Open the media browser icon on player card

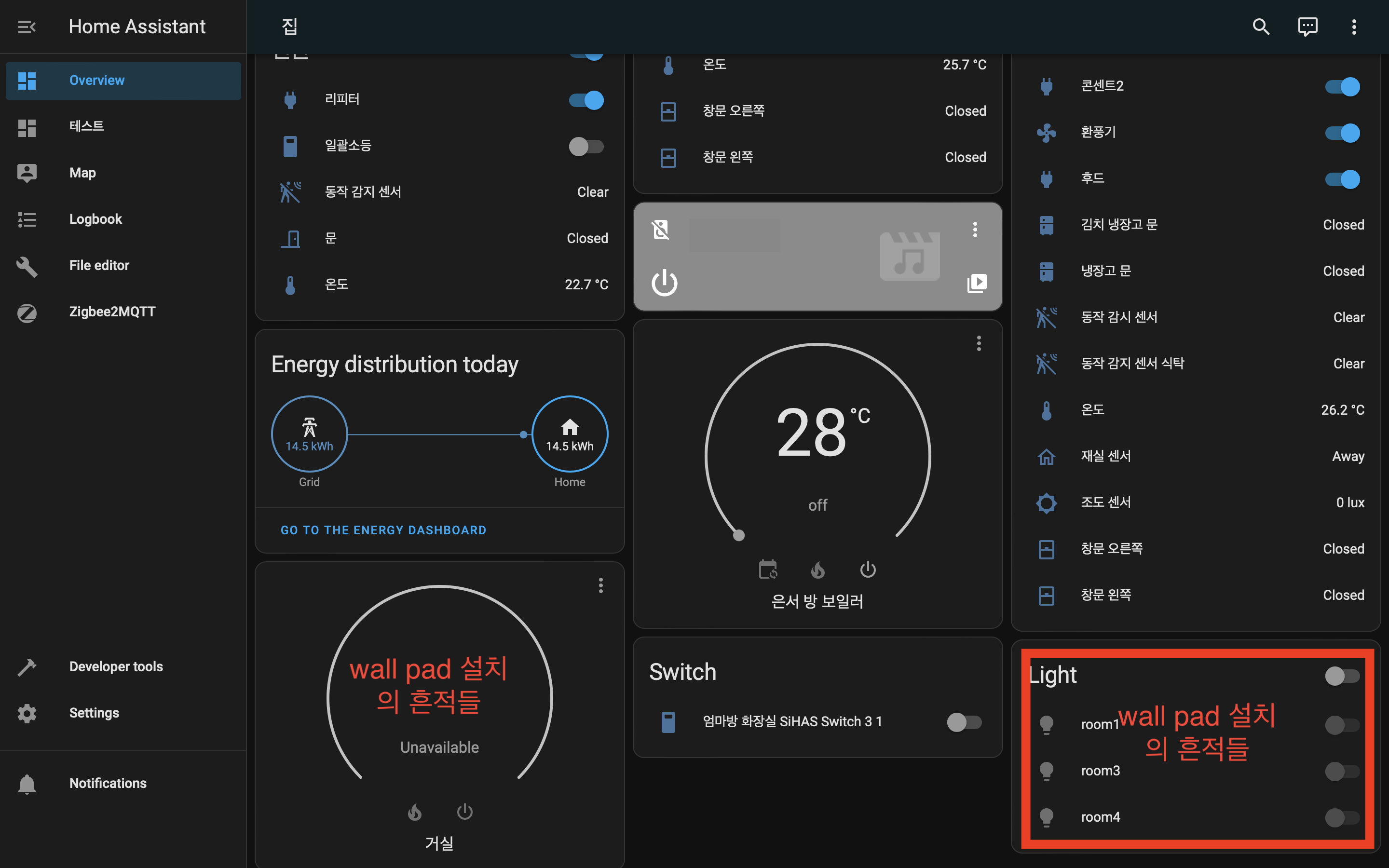976,283
